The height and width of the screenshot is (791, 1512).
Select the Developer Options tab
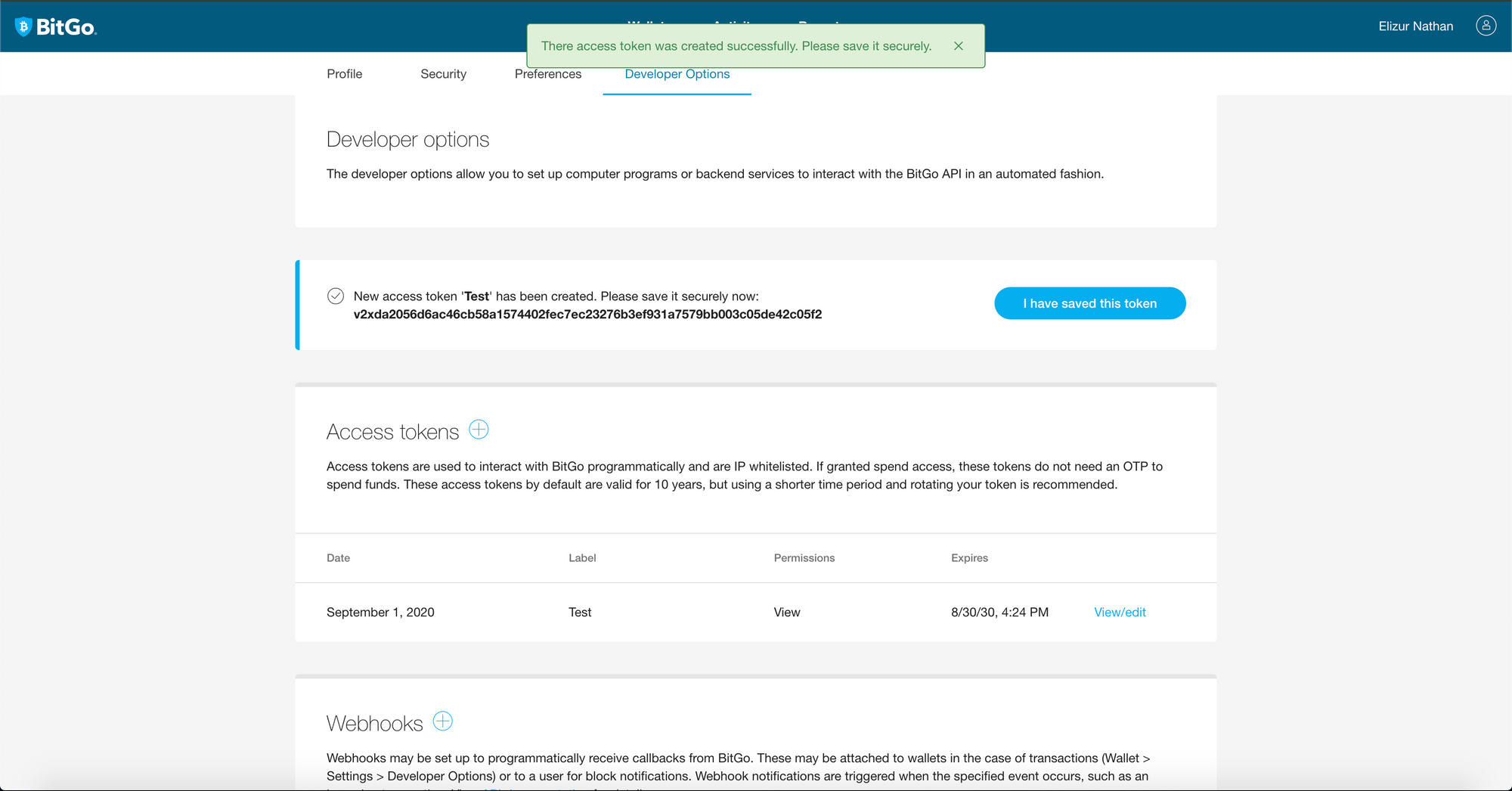click(677, 74)
